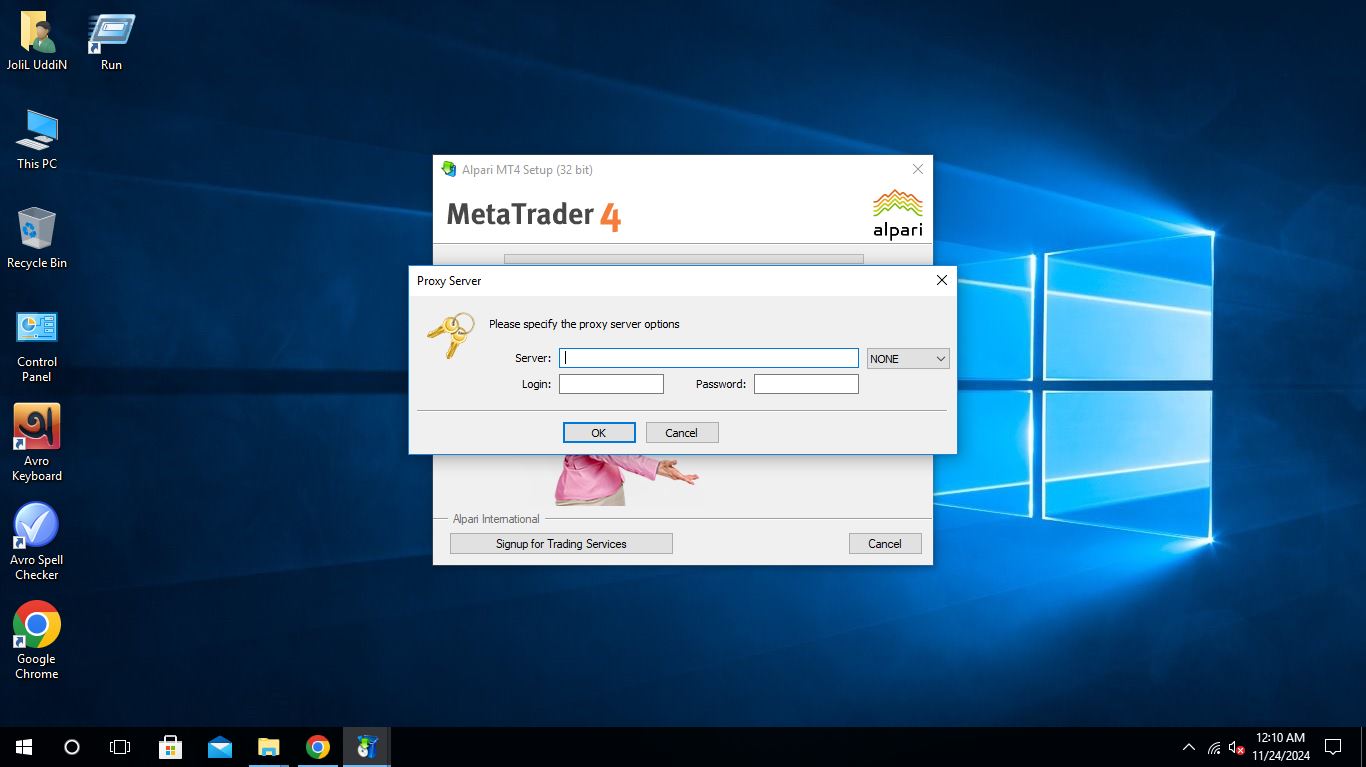Confirm proxy settings with OK

coord(599,433)
